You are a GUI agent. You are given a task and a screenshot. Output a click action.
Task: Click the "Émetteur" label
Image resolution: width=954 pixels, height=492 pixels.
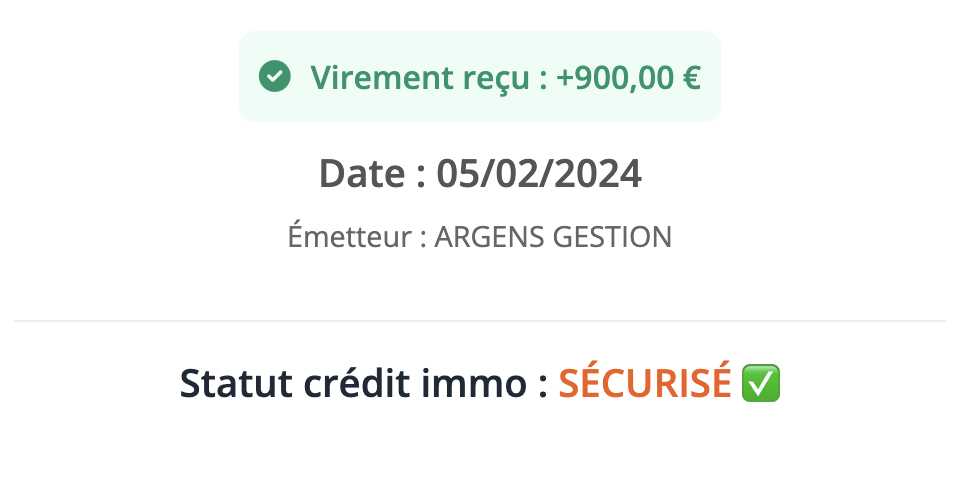[x=349, y=238]
